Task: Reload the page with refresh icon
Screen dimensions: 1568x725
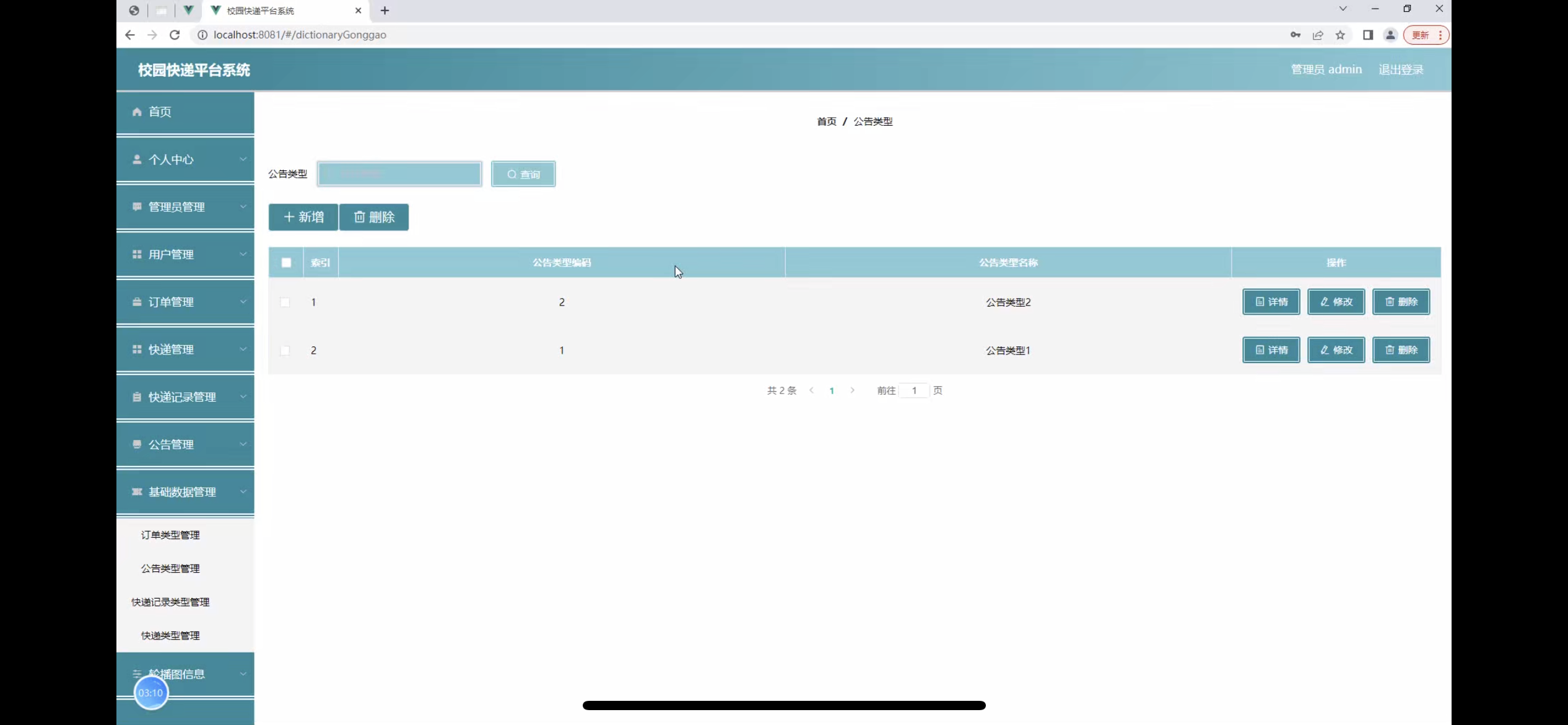Action: pos(175,35)
